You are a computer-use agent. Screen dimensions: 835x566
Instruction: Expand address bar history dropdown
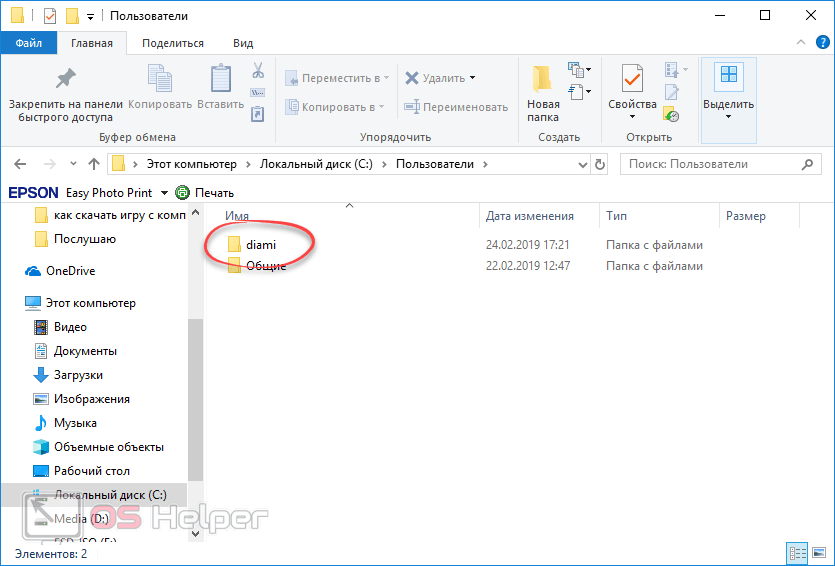coord(583,164)
